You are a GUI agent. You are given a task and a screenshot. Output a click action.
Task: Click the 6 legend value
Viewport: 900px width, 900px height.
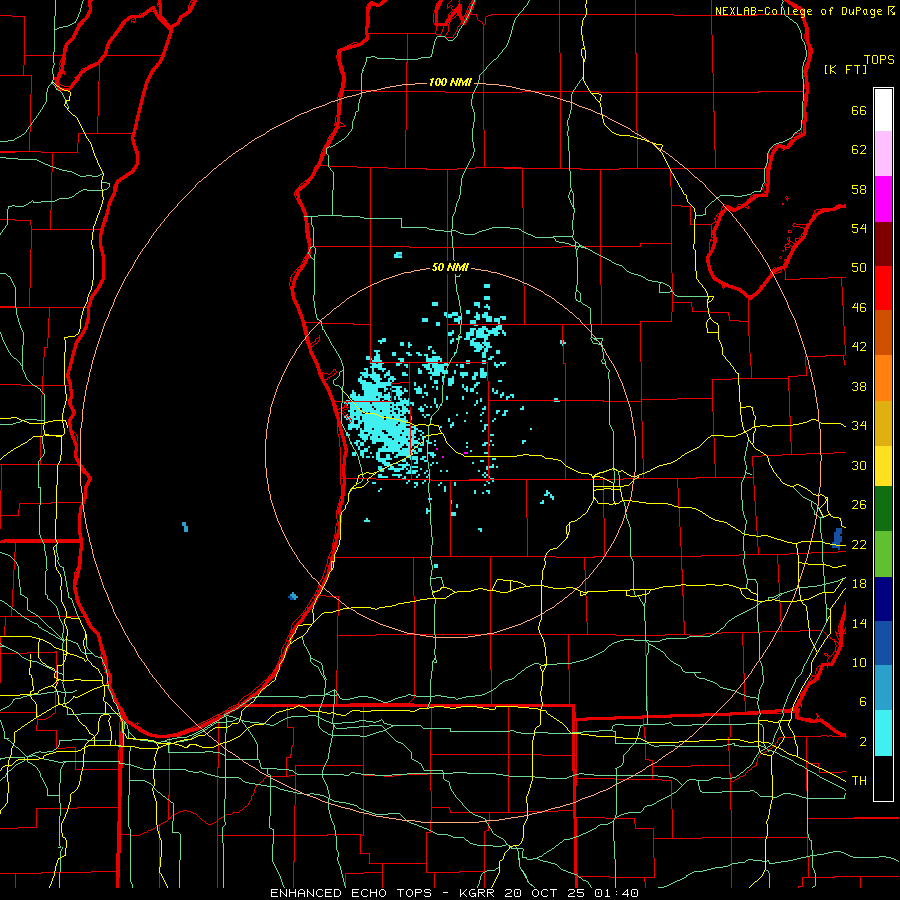(862, 702)
